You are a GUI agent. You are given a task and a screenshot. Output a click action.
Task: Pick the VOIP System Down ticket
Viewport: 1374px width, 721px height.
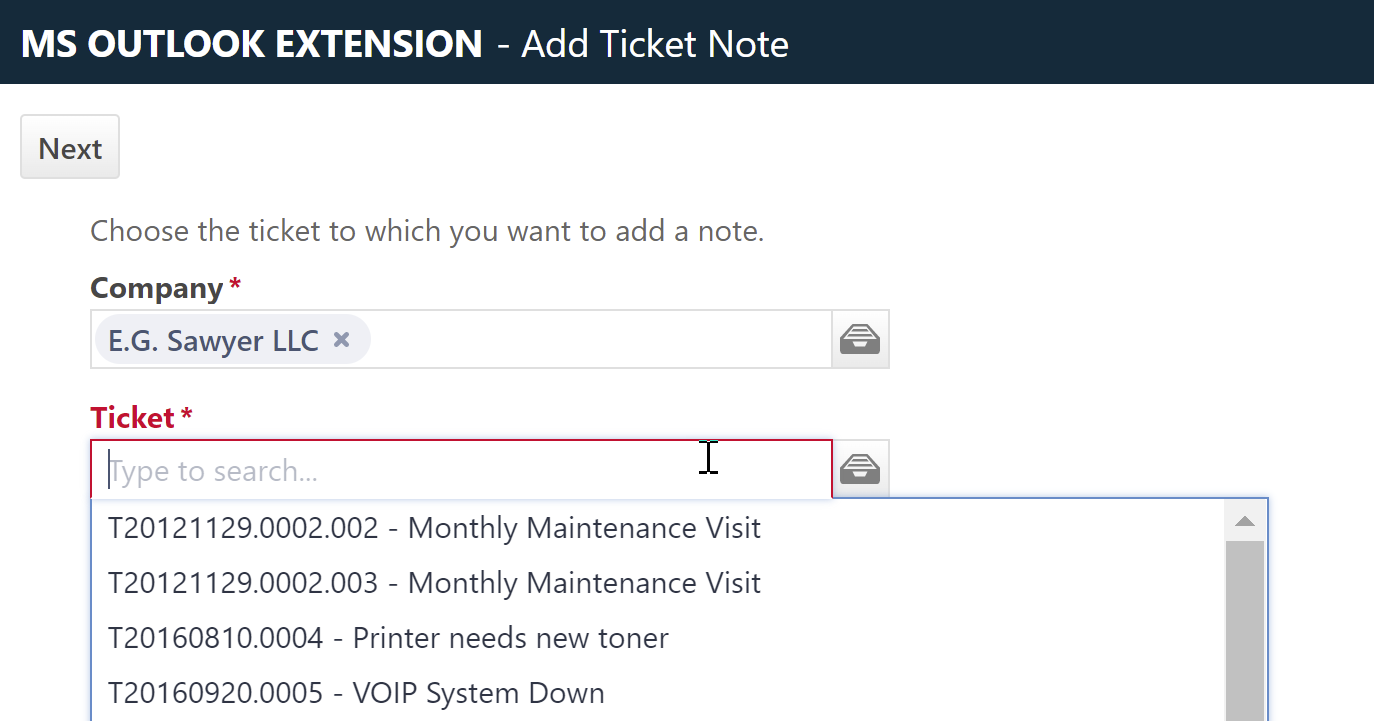tap(658, 692)
